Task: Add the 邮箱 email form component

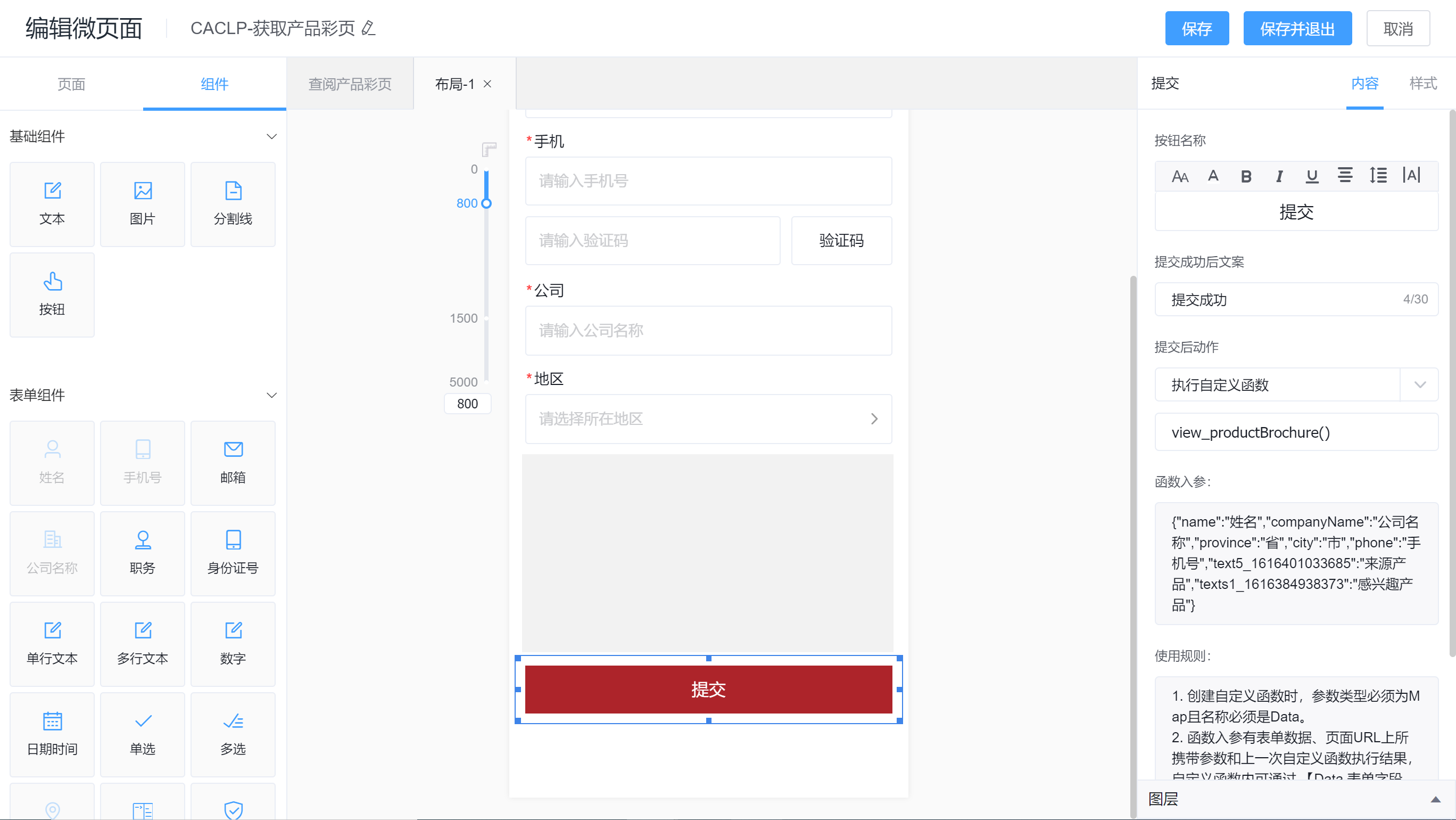Action: pos(233,463)
